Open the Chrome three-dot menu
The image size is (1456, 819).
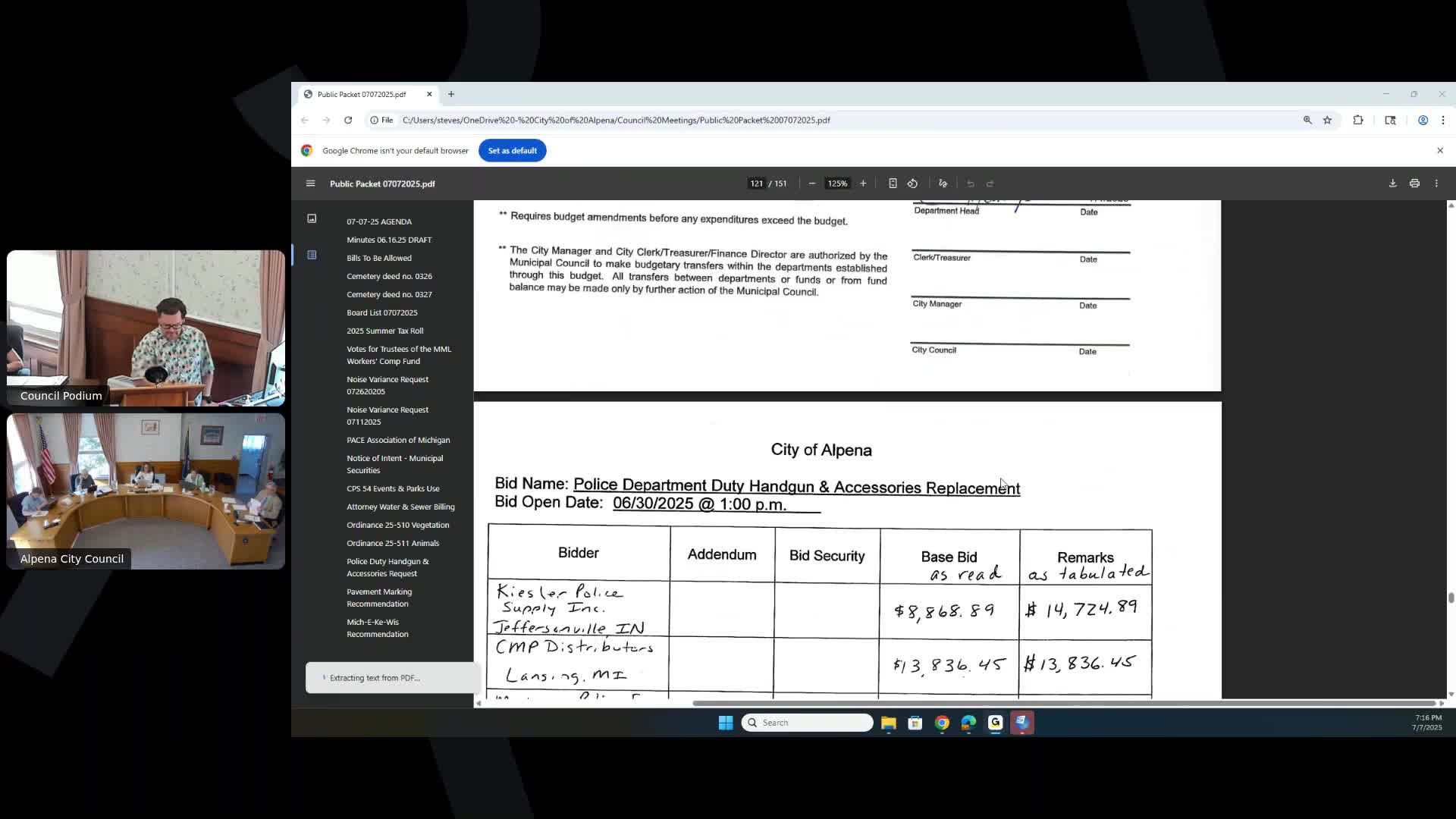pos(1443,120)
